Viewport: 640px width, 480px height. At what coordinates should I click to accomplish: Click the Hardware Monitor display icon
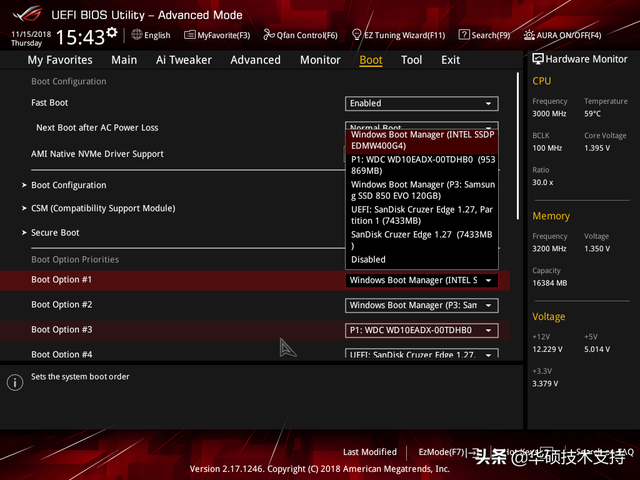(538, 59)
